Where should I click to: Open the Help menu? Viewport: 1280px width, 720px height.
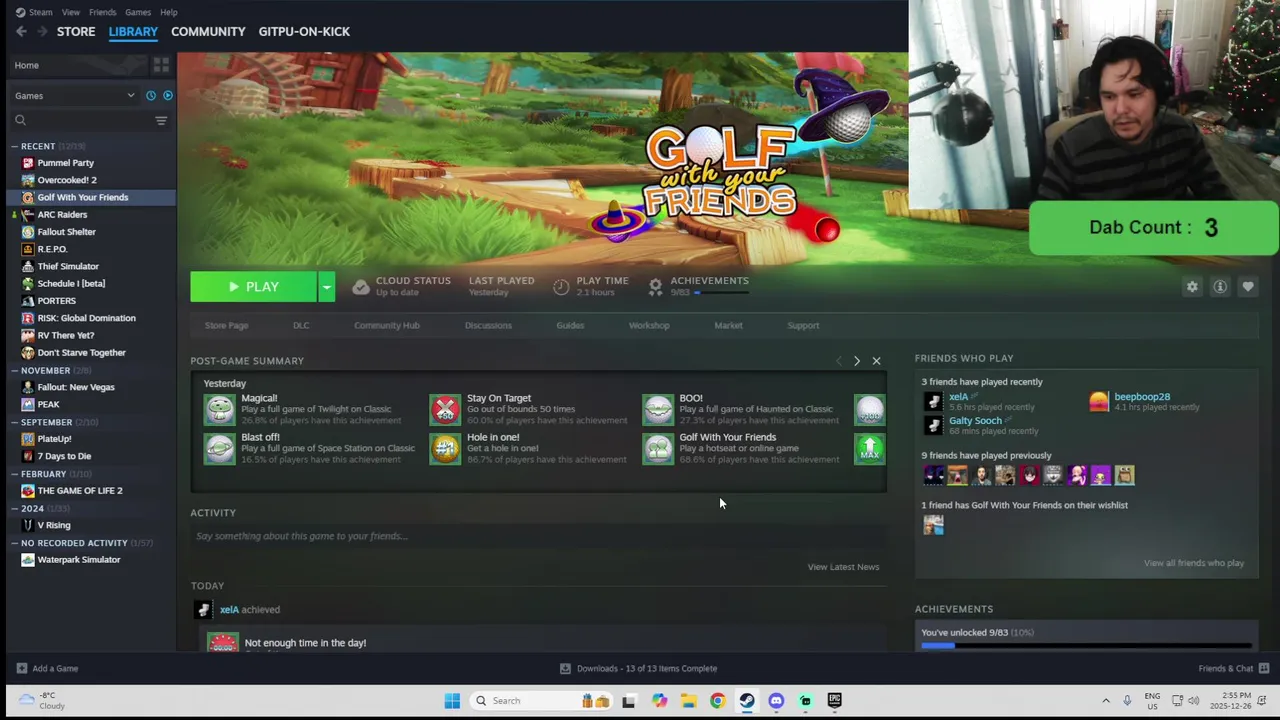tap(168, 12)
